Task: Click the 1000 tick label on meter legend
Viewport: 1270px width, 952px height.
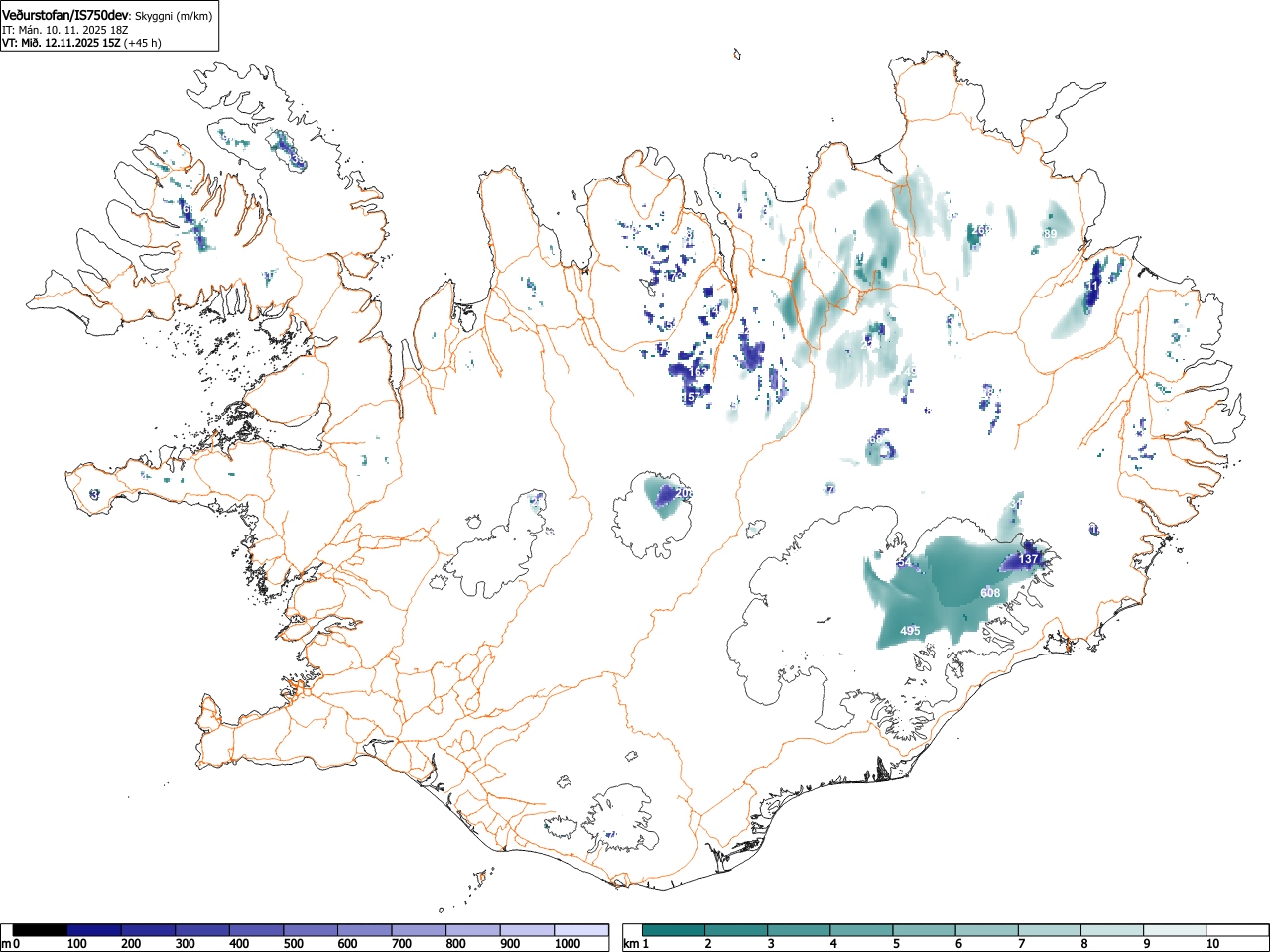Action: [568, 944]
